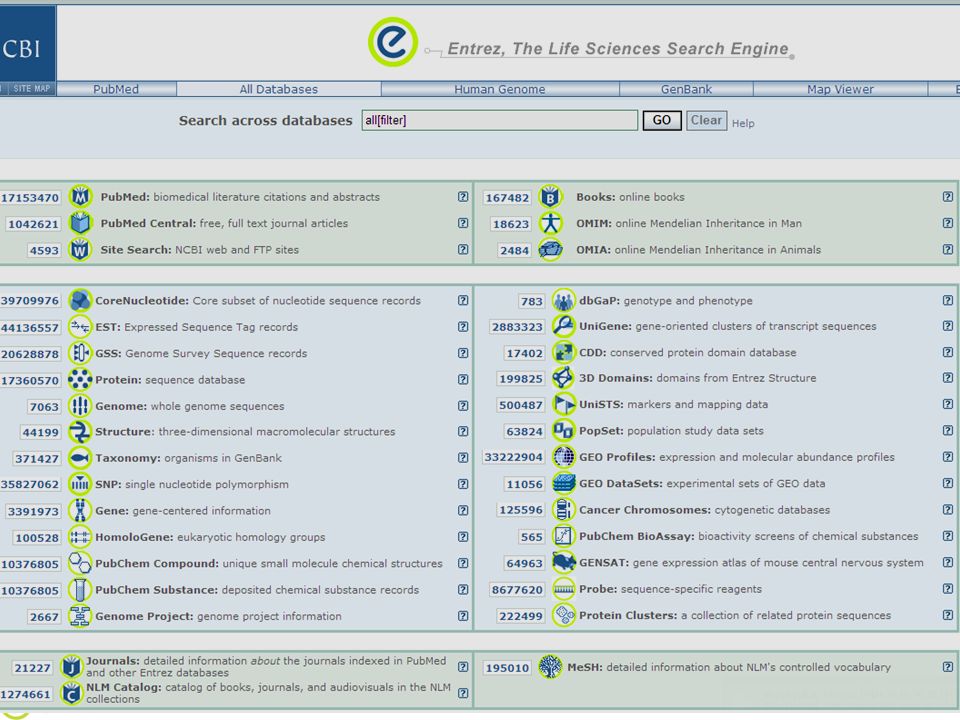Click the CoreNucleotide icon

pos(80,301)
